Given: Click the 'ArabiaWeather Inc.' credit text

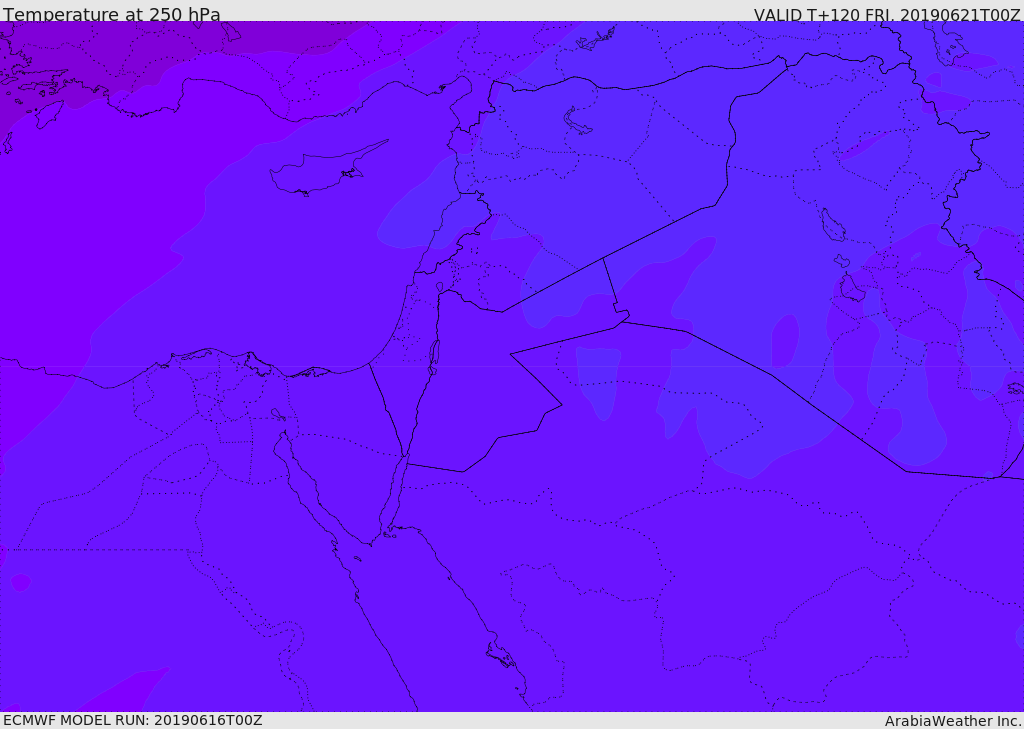Looking at the screenshot, I should [x=952, y=721].
